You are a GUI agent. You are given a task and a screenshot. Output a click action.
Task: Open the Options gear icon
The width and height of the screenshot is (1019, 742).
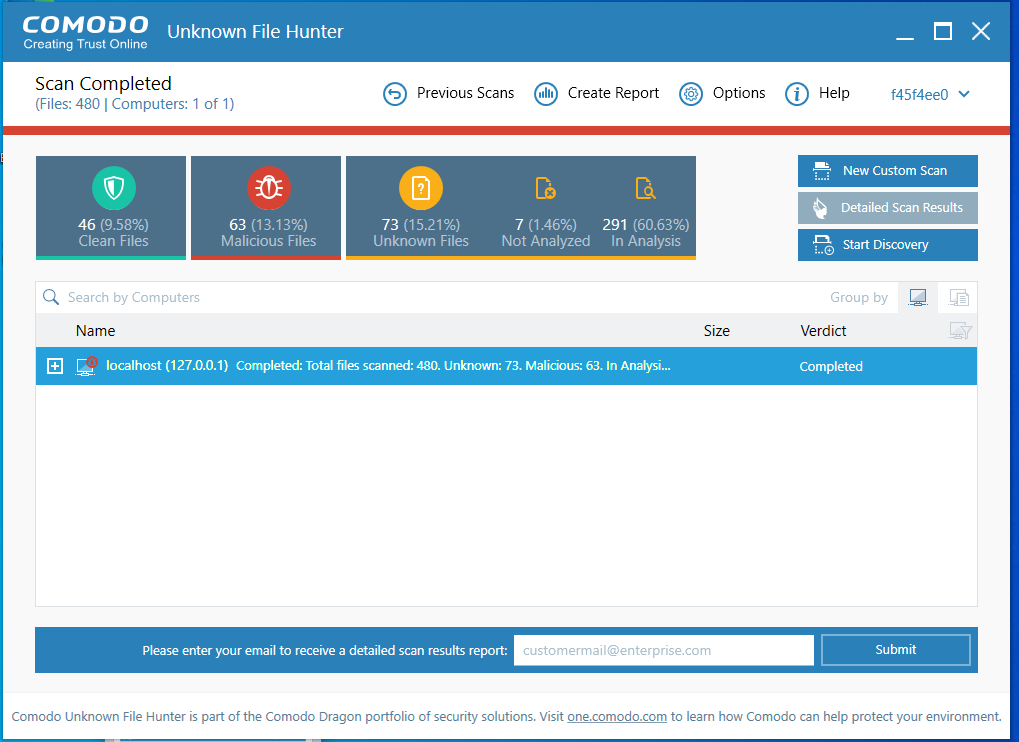[x=691, y=94]
